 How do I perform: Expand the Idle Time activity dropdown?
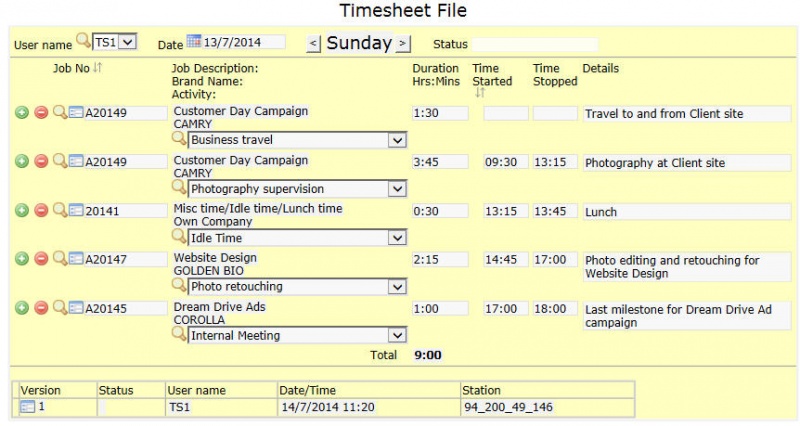tap(397, 238)
